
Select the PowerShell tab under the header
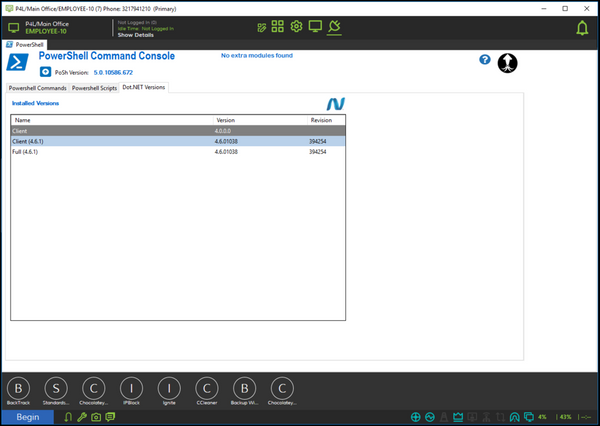coord(25,45)
